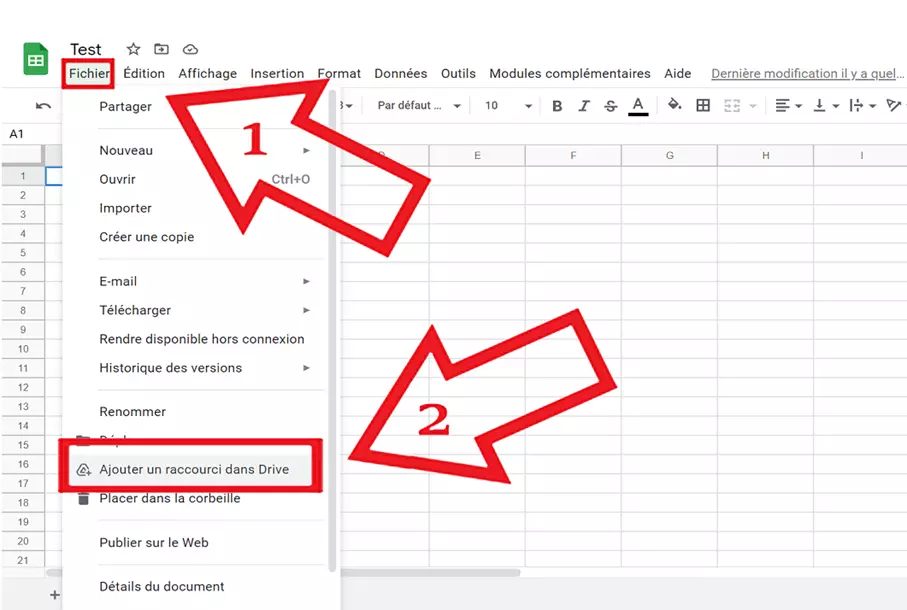Toggle bold formatting

tap(557, 106)
